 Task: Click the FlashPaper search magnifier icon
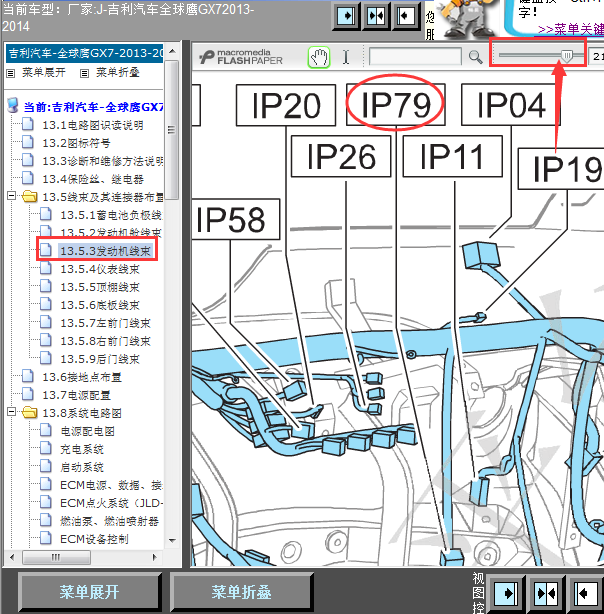(x=475, y=57)
